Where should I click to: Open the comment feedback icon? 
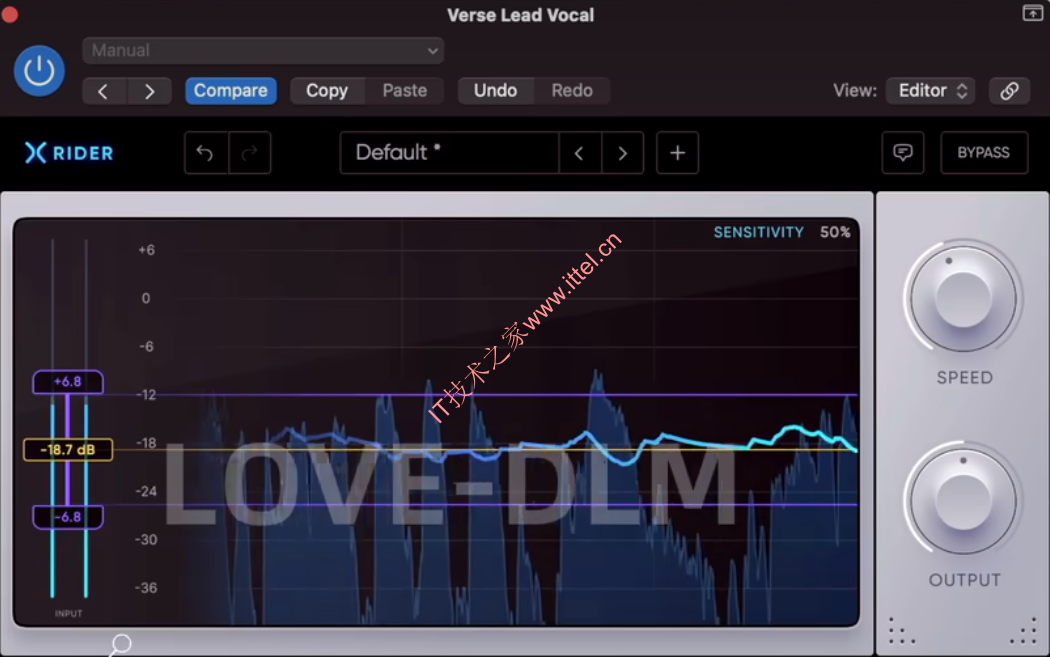[903, 153]
